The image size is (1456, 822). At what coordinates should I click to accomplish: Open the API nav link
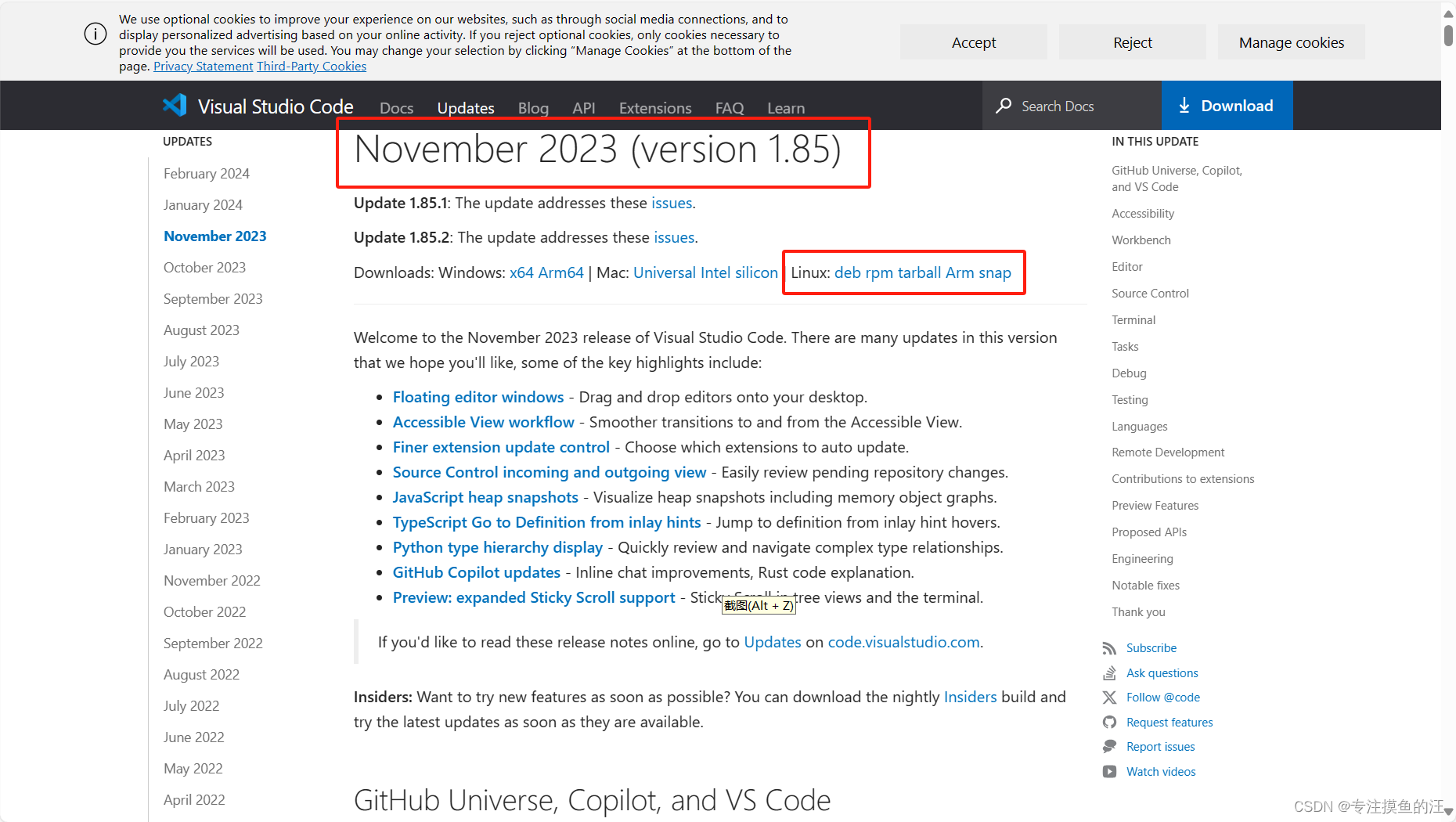pos(584,108)
